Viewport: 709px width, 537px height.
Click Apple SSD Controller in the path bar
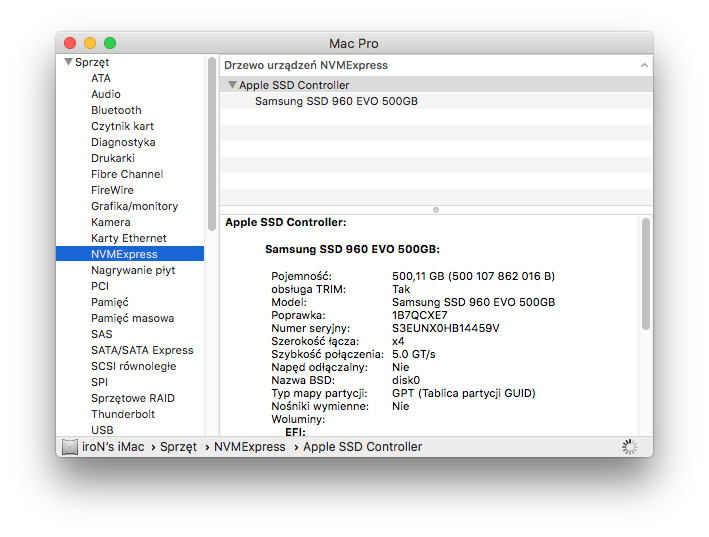363,447
